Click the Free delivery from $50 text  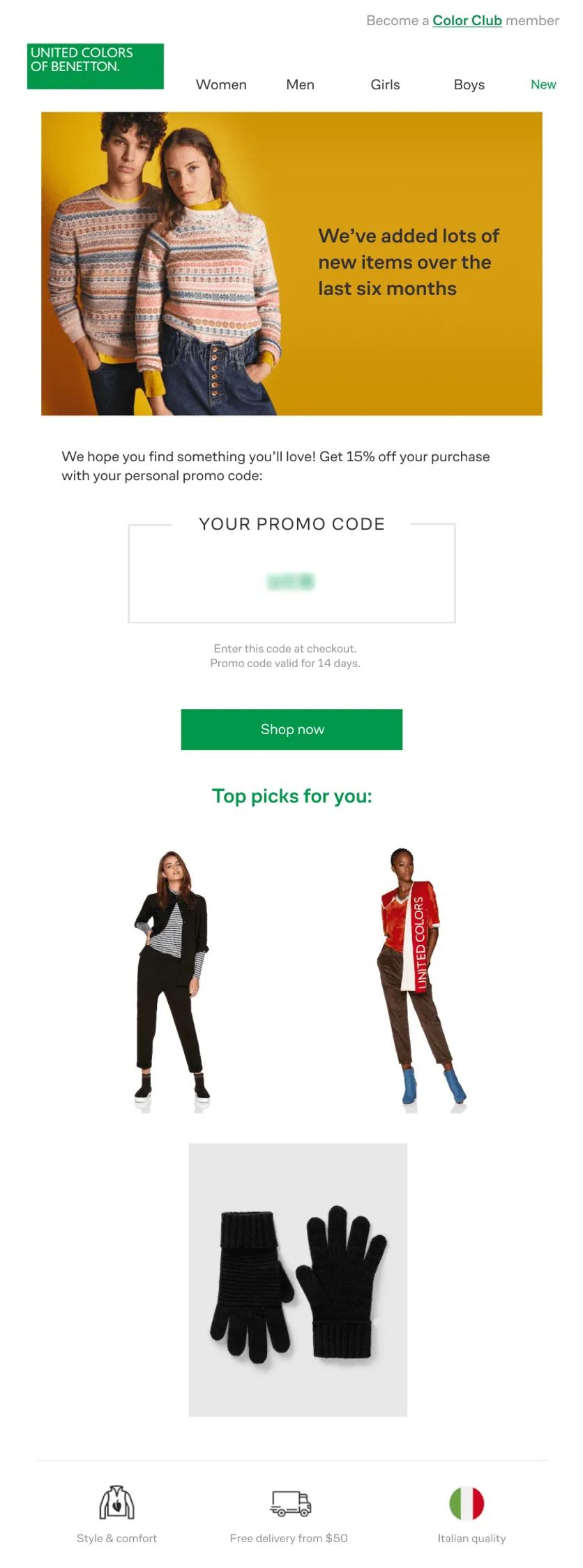pyautogui.click(x=289, y=1538)
